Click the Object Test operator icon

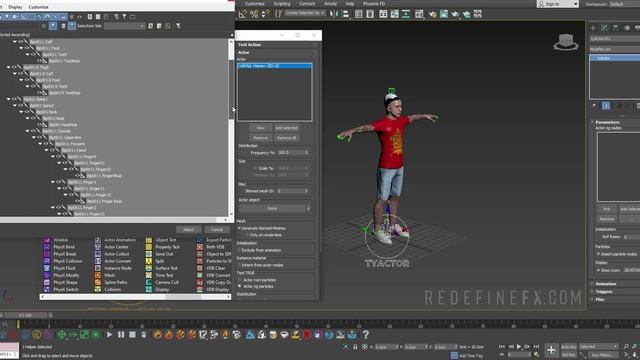[x=149, y=240]
